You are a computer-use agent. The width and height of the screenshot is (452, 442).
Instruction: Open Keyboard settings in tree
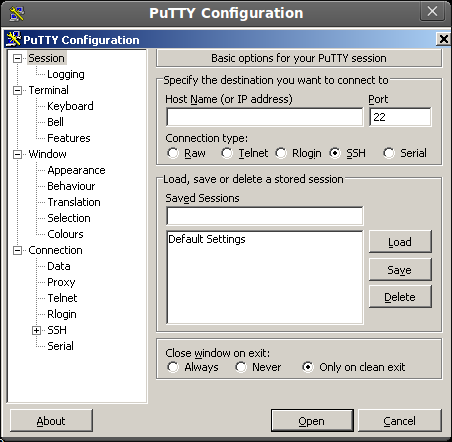pyautogui.click(x=70, y=106)
